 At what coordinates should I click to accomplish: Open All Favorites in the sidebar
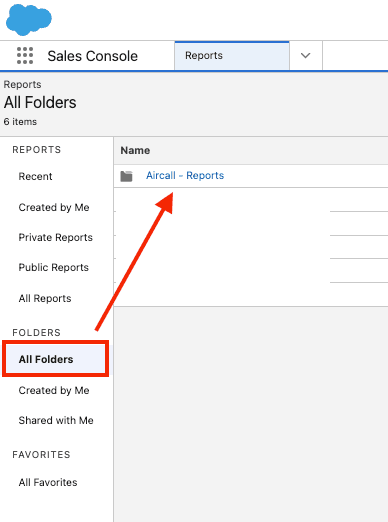click(x=48, y=482)
